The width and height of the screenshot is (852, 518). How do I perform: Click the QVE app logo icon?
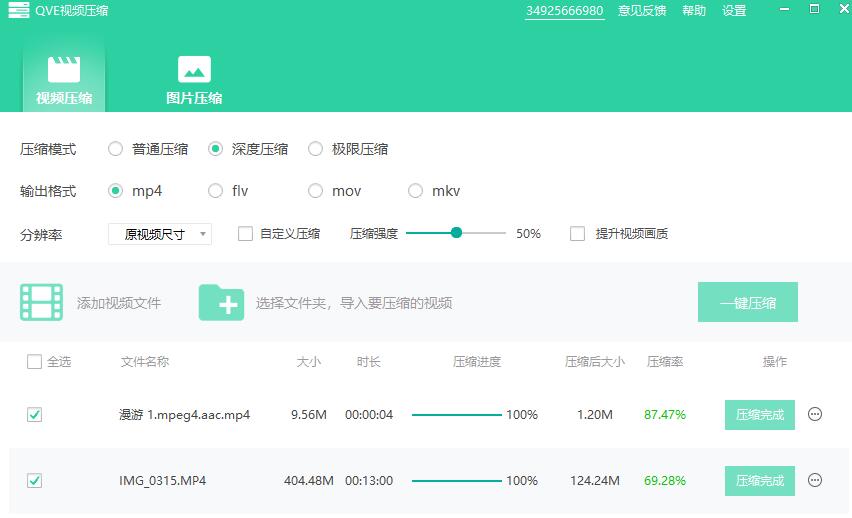(x=18, y=11)
